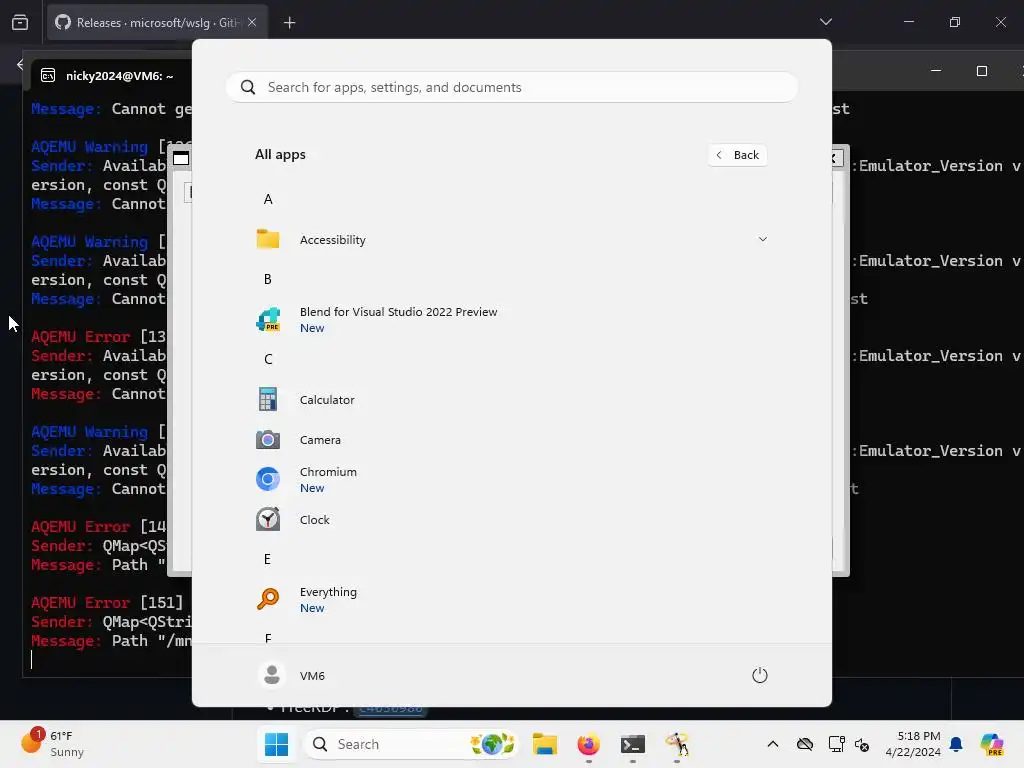1024x768 pixels.
Task: Open the VM6 user account menu
Action: (x=292, y=675)
